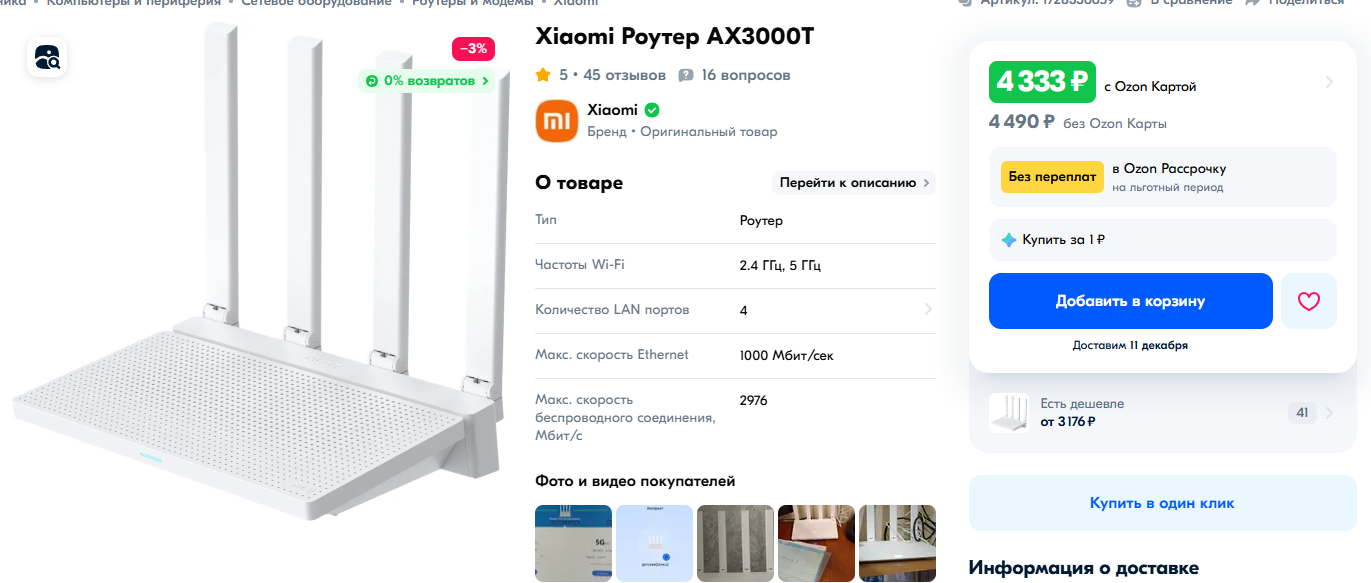
Task: Expand the Есть дешевле offers chevron
Action: [1329, 413]
